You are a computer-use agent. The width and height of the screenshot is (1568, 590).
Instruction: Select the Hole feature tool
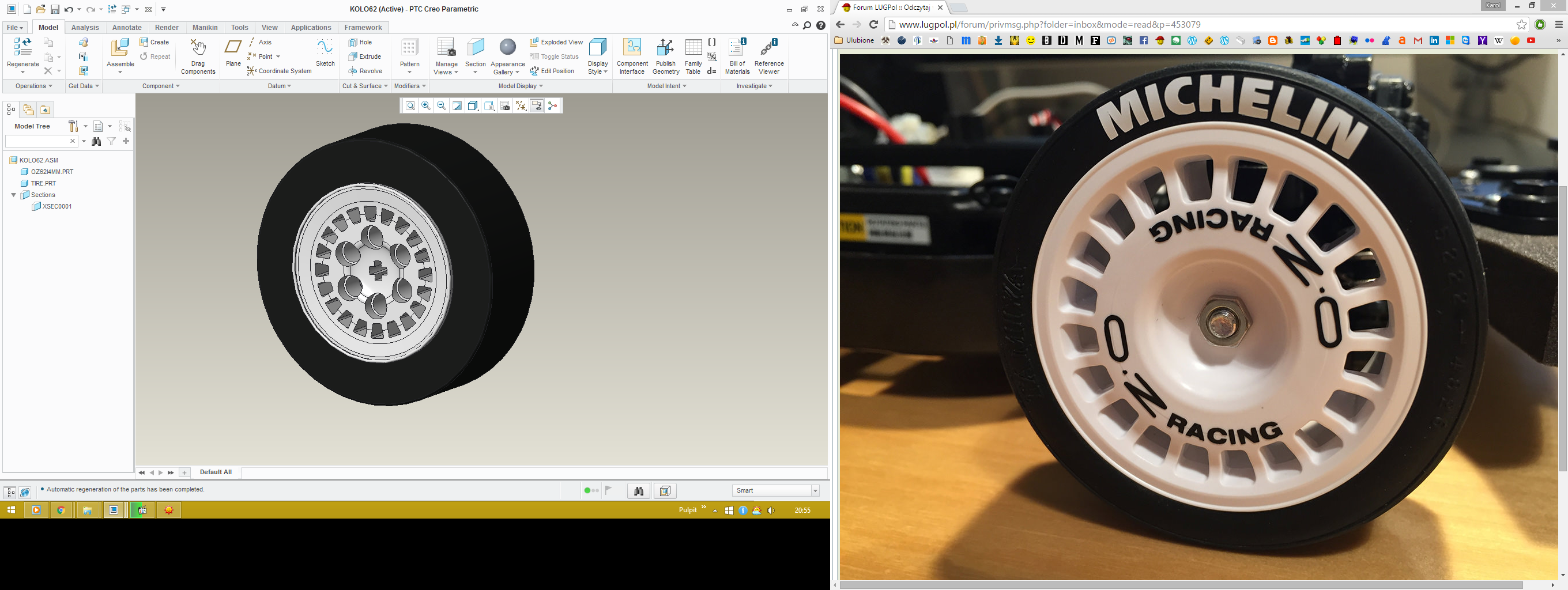coord(360,42)
